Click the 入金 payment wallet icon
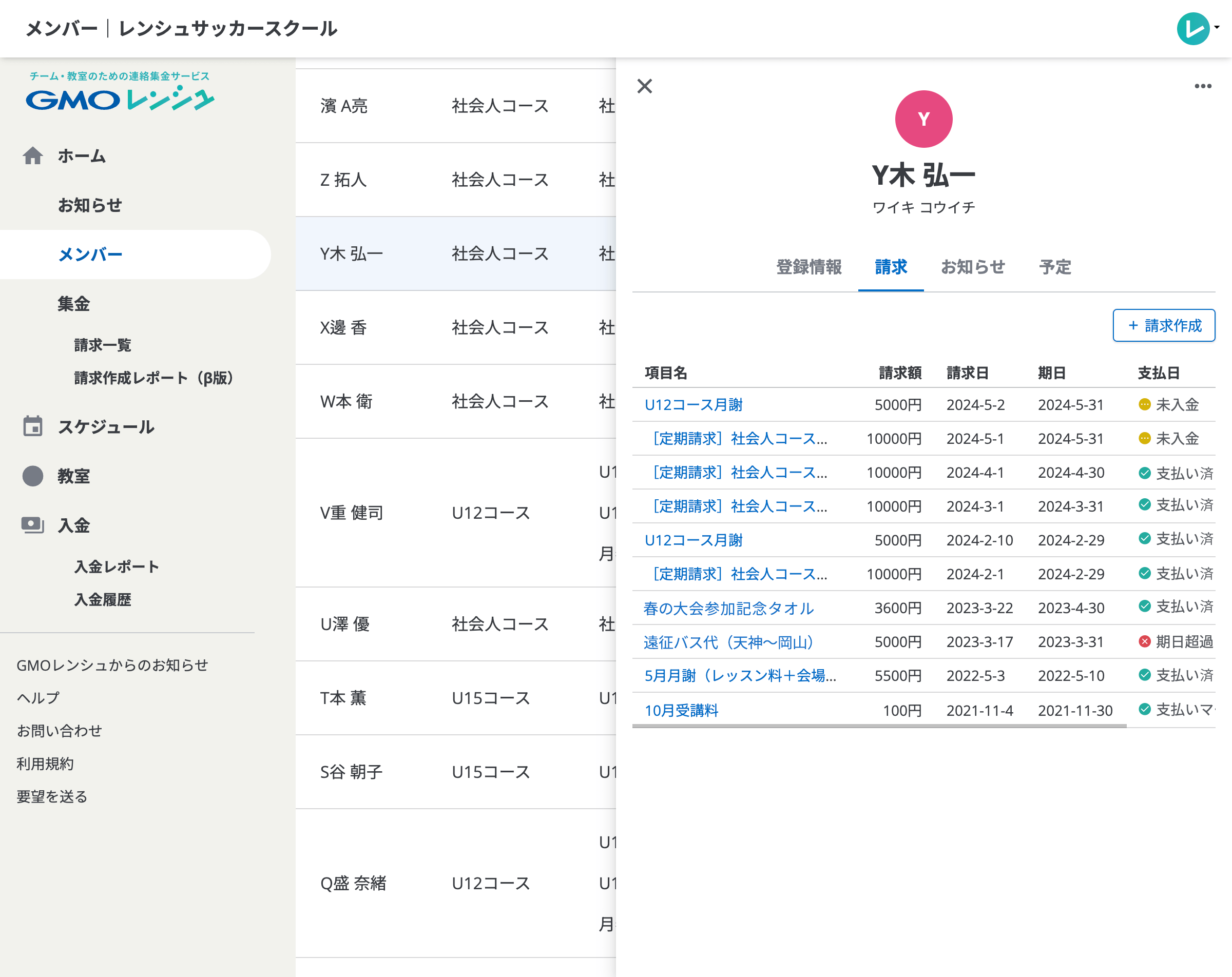The image size is (1232, 977). [34, 525]
